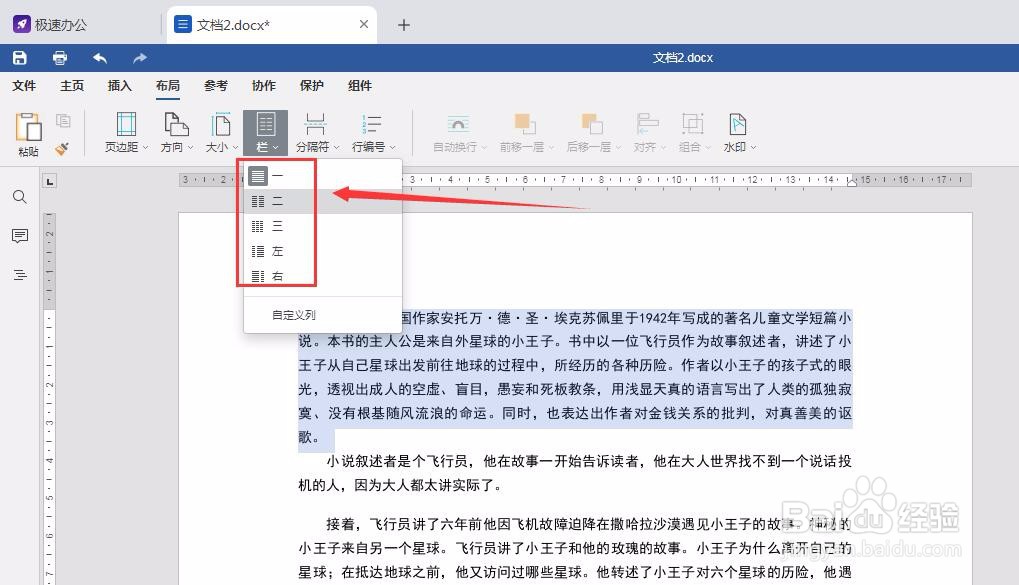Open the navigation headings icon in sidebar
1019x585 pixels.
pyautogui.click(x=20, y=275)
